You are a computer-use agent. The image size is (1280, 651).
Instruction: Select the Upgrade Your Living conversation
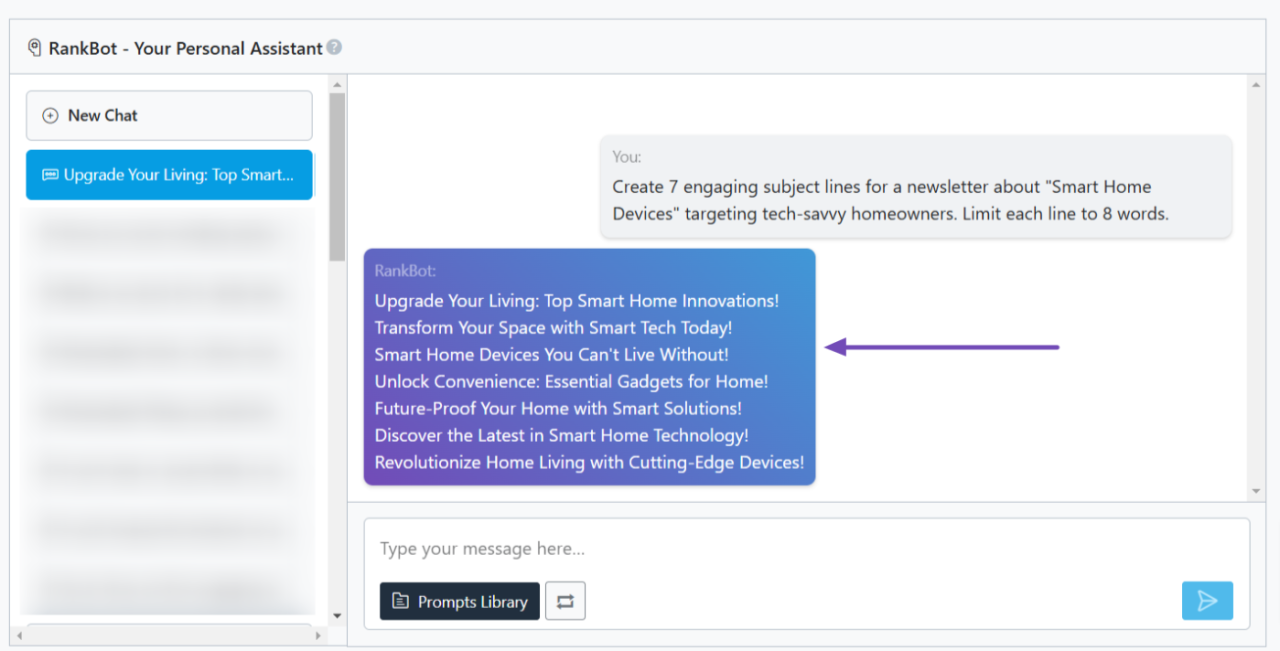pyautogui.click(x=169, y=174)
